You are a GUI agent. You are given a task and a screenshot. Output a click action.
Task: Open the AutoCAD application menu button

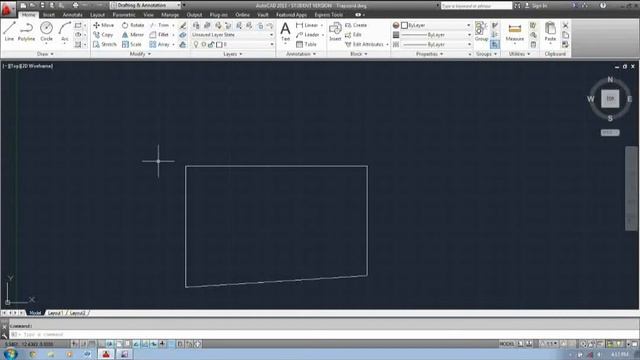point(7,9)
